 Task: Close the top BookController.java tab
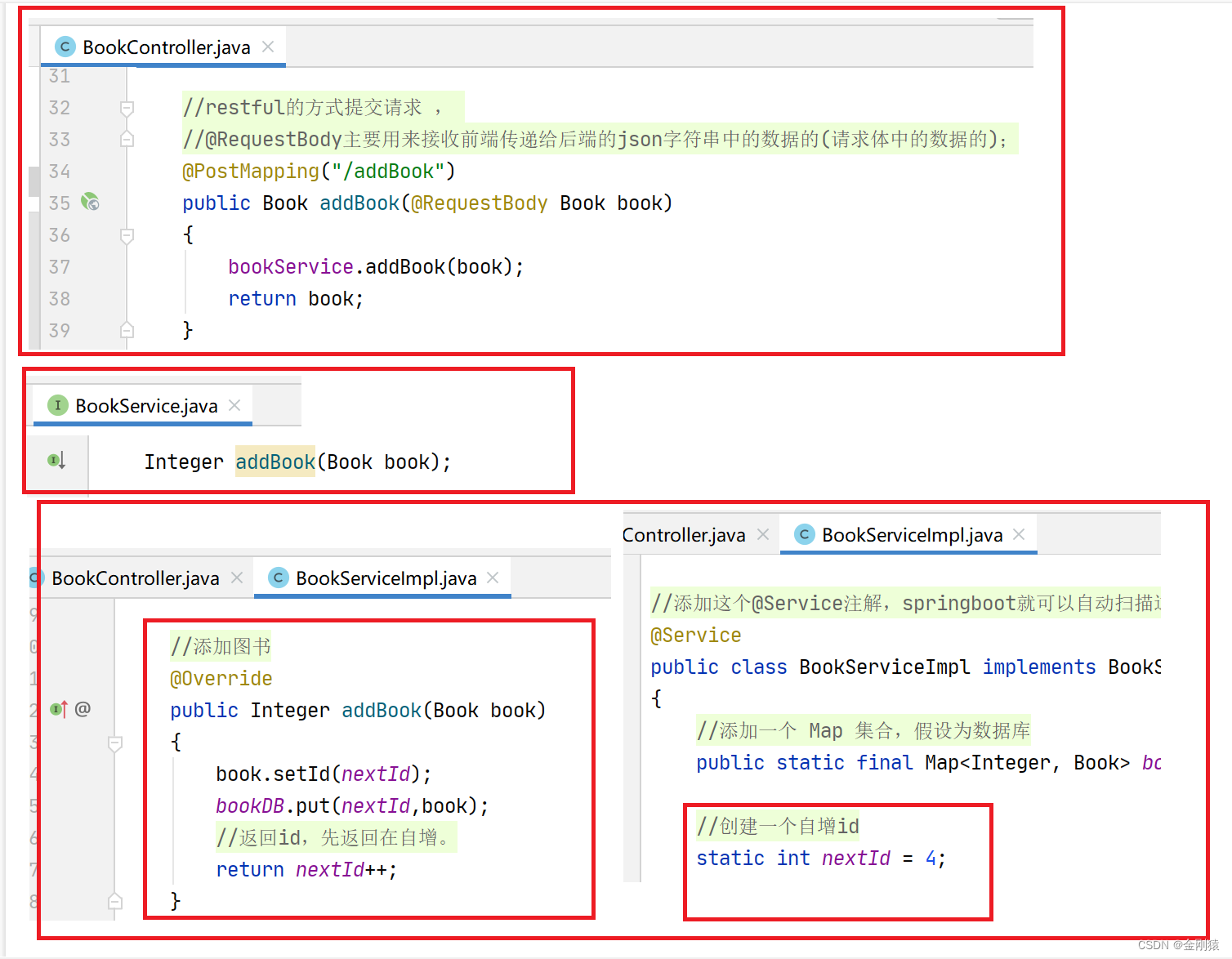tap(268, 47)
